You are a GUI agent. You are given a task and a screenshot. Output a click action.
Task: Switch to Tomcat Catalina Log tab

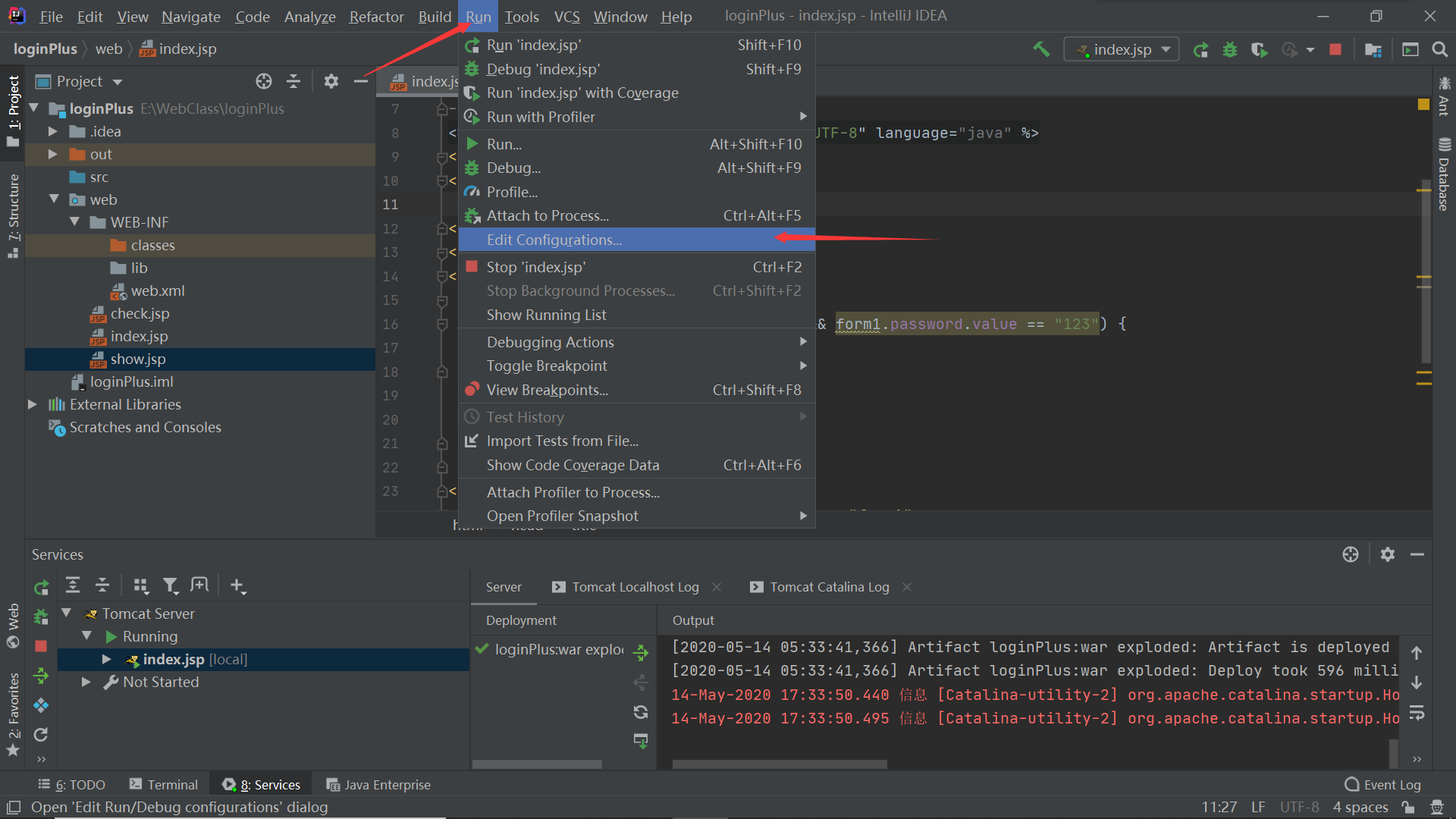(x=829, y=587)
